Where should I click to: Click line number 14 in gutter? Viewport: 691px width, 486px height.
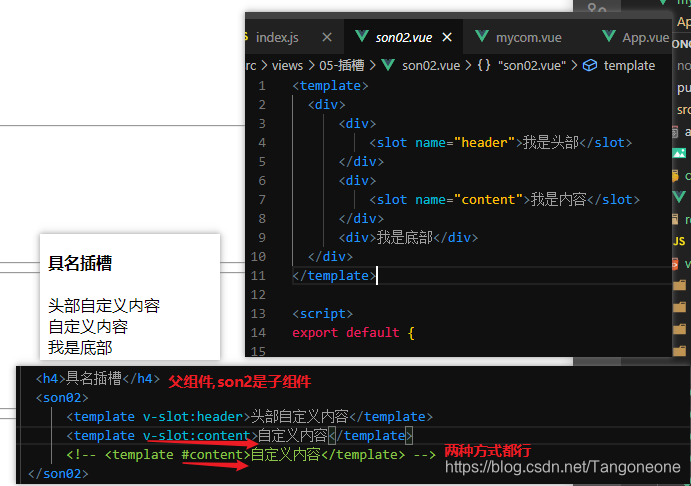[258, 332]
